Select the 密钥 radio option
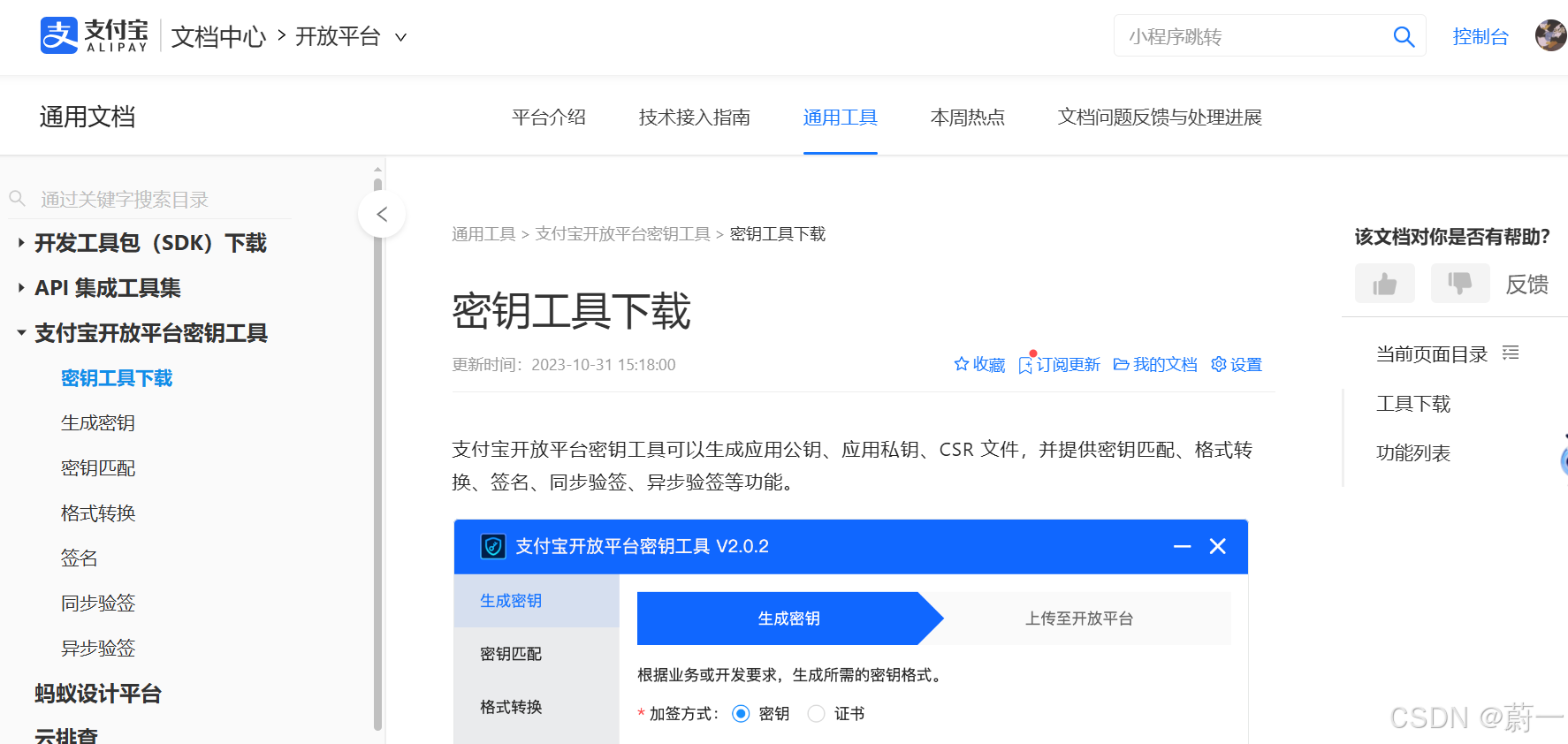The height and width of the screenshot is (744, 1568). (741, 713)
